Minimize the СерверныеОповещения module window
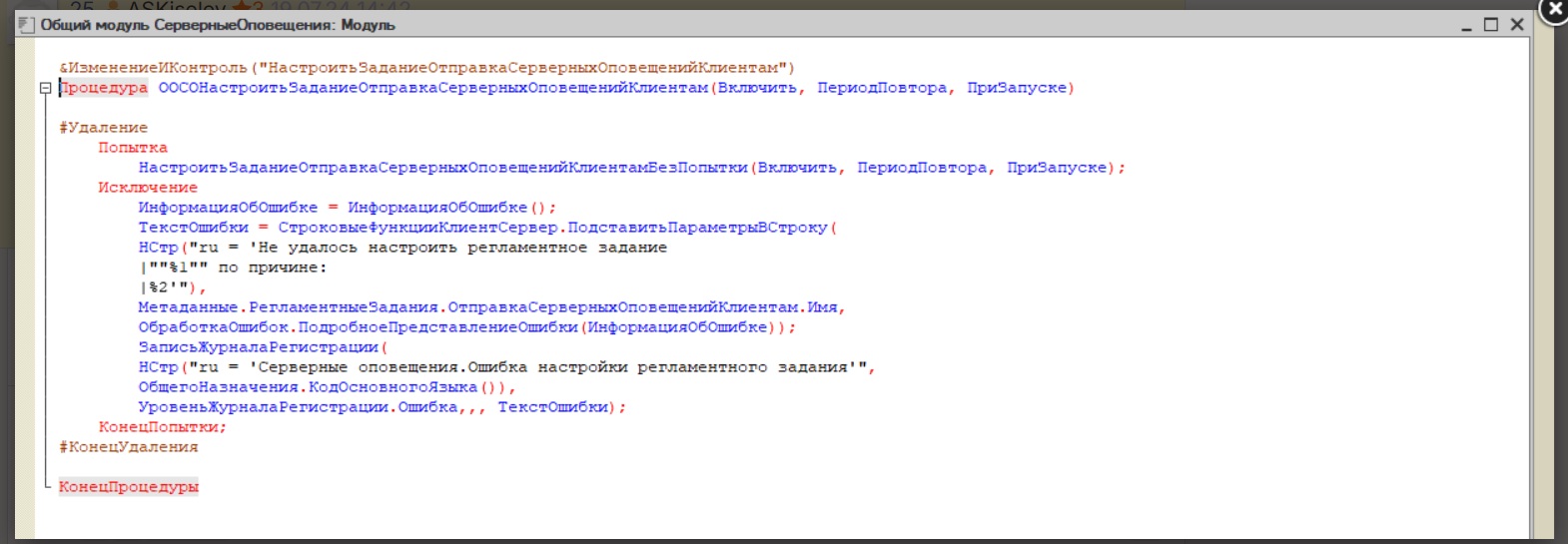The width and height of the screenshot is (1568, 544). point(1466,26)
